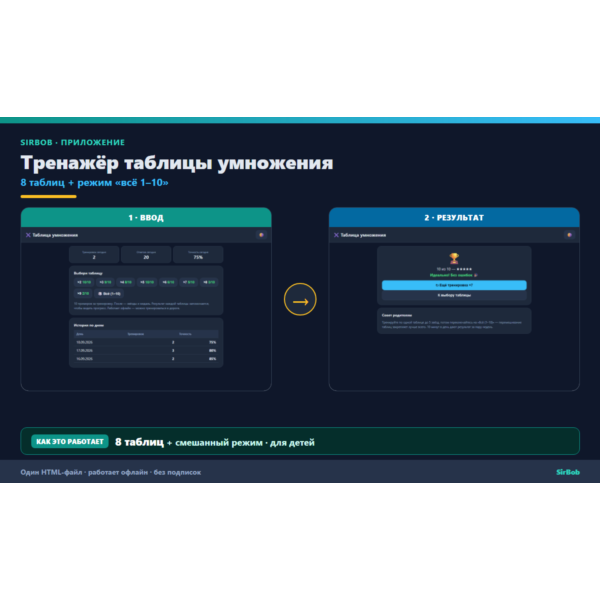This screenshot has height=600, width=600.
Task: Click footer text "Один HTML-файл · работает офлайн"
Action: pos(84,472)
